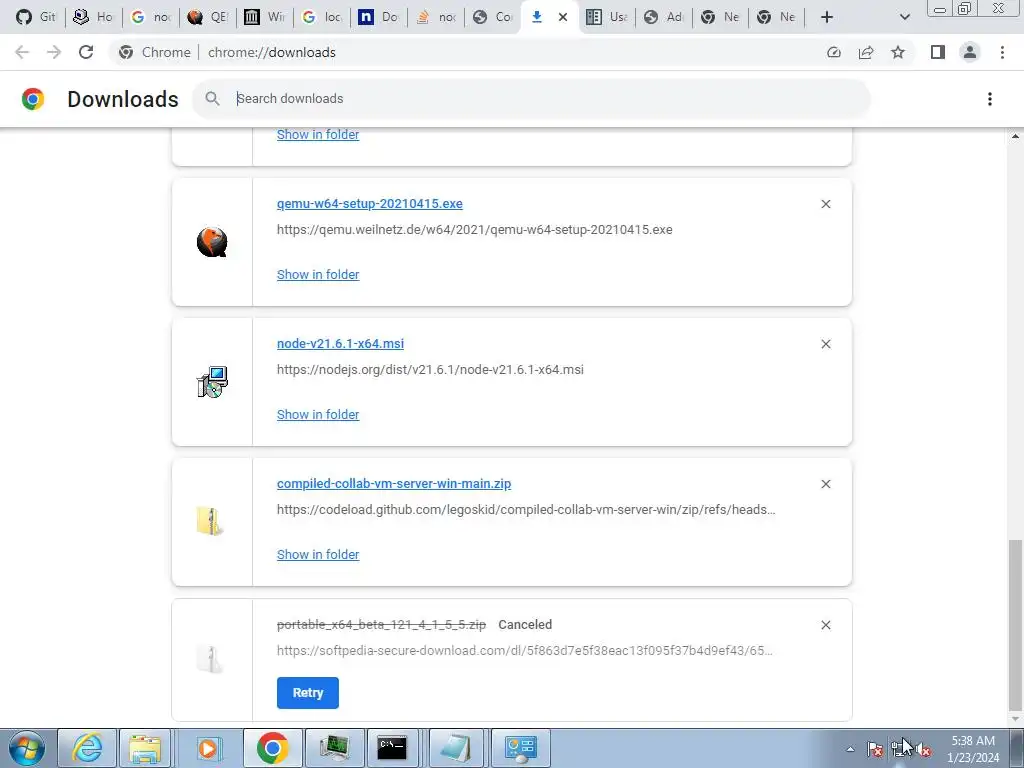Bookmark this page with star icon
This screenshot has height=768, width=1024.
pos(898,52)
